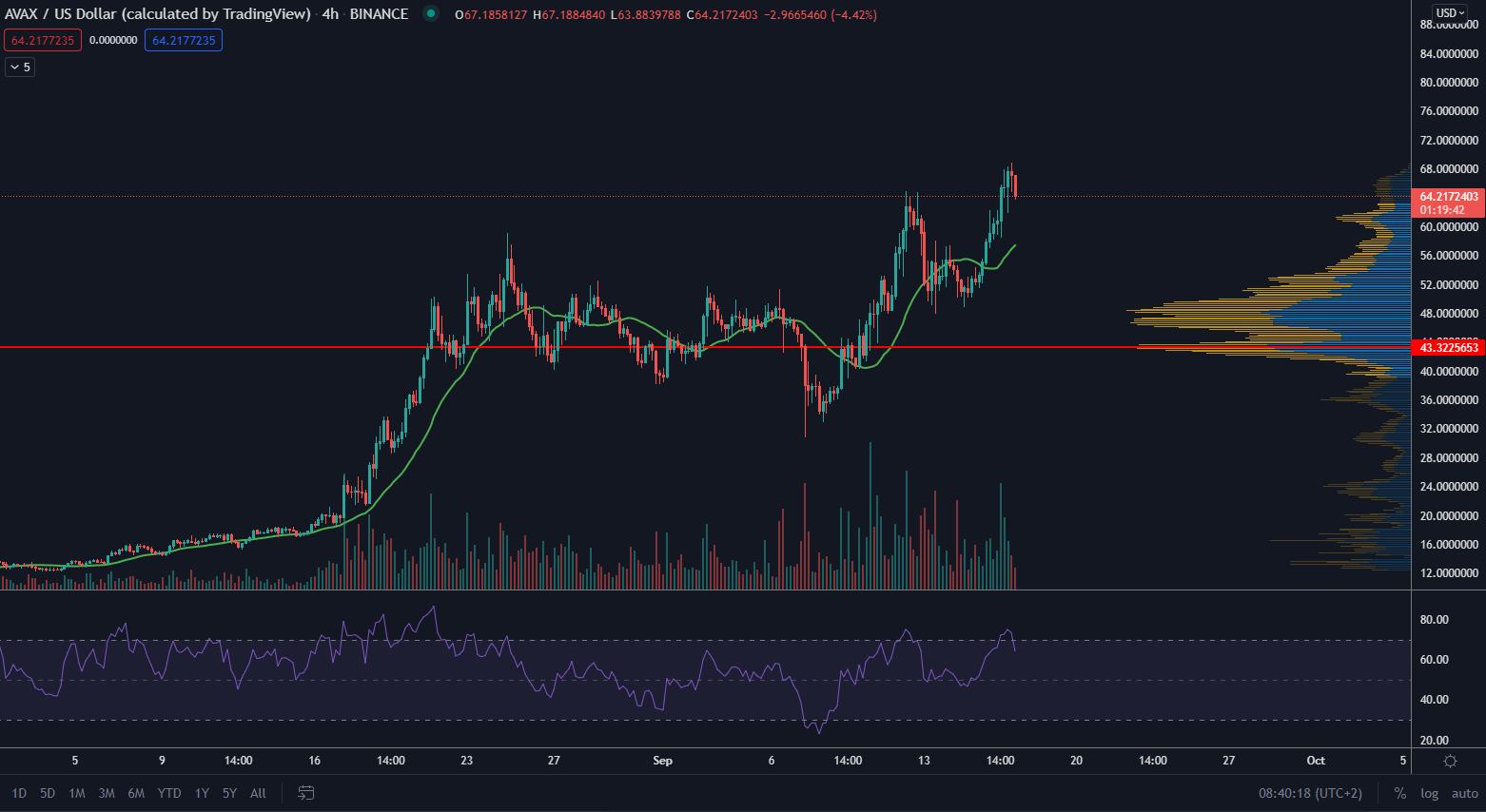
Task: Click the blue buy price button
Action: (184, 40)
